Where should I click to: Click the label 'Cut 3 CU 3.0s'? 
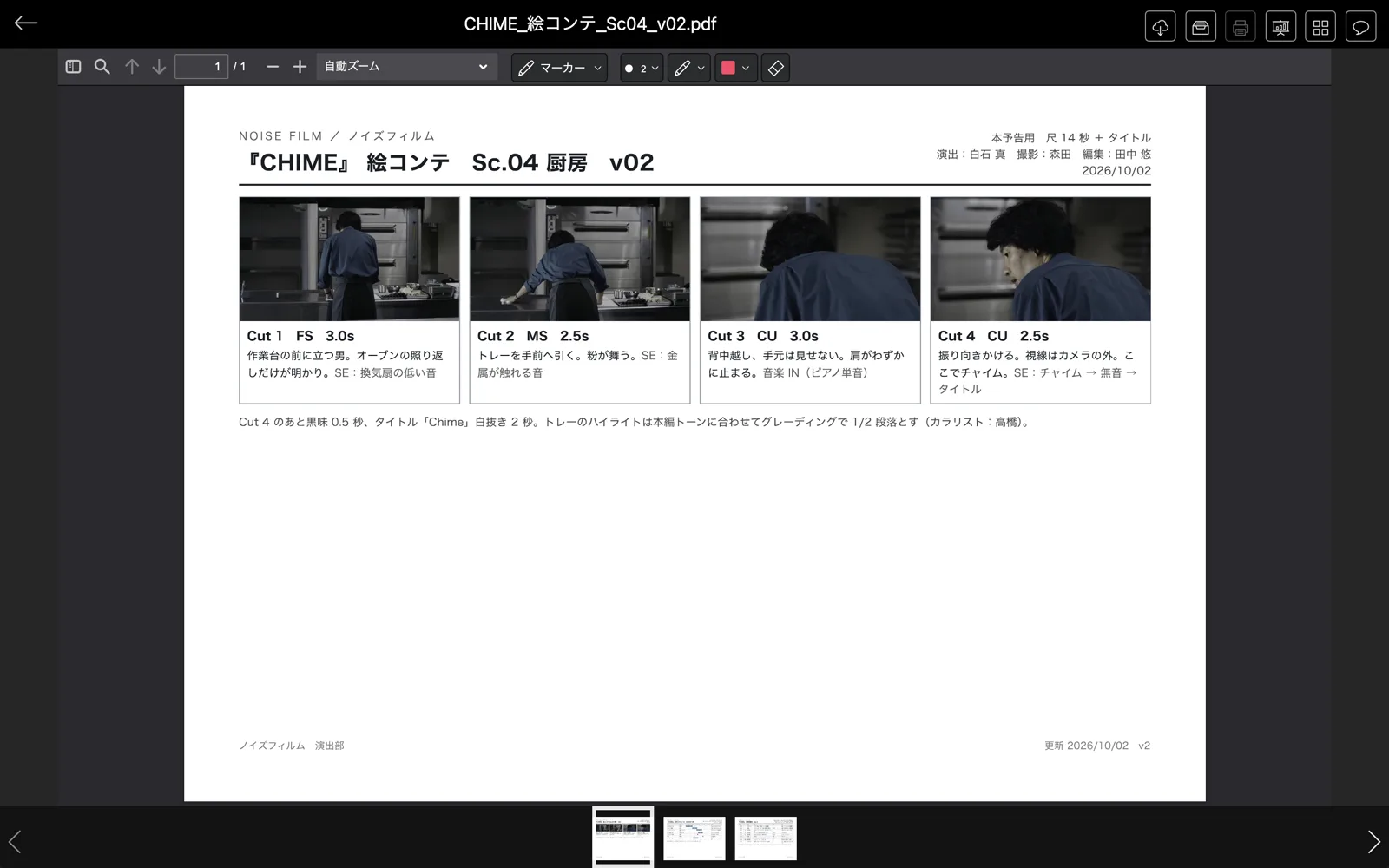763,336
